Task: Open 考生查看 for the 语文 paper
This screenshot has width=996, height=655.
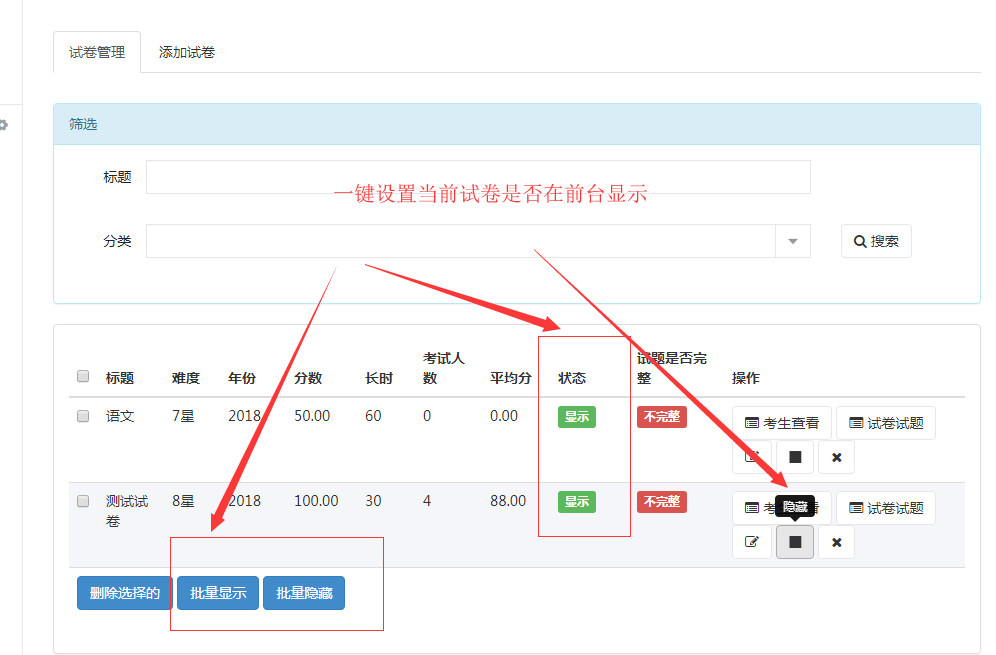Action: pos(782,423)
